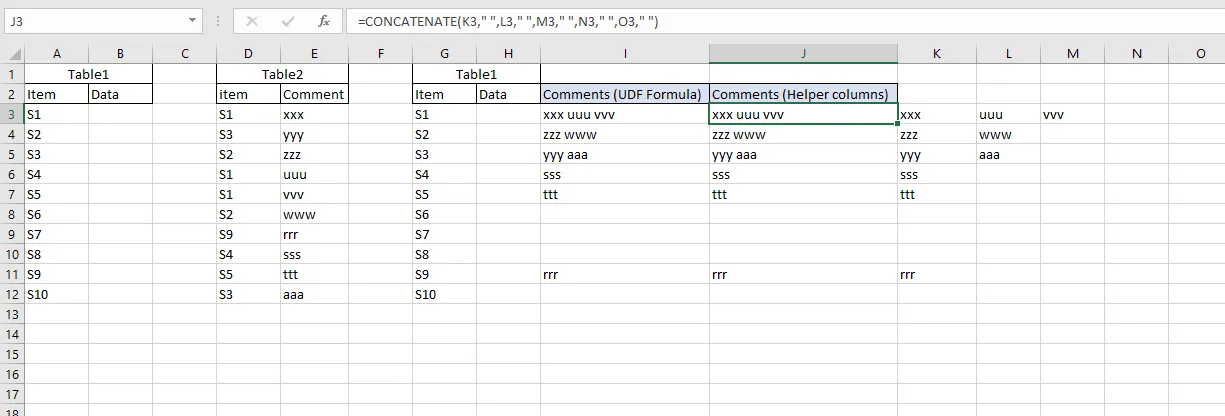1225x416 pixels.
Task: Click the Comments (Helper columns) header cell
Action: coord(803,95)
